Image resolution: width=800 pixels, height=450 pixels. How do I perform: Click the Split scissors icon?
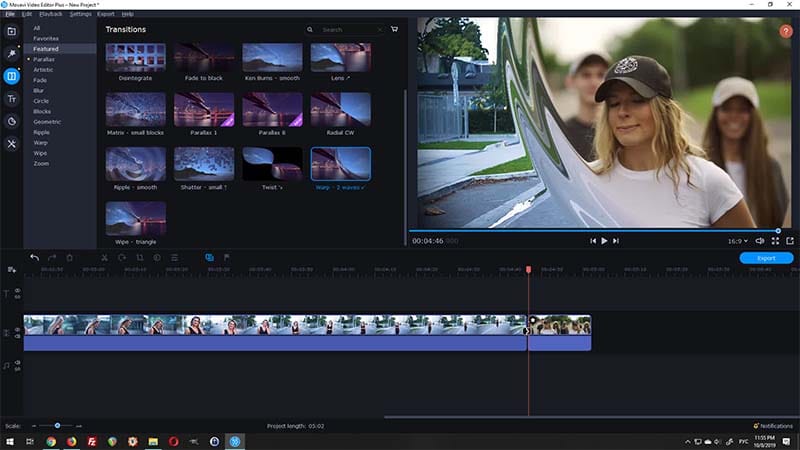(x=104, y=258)
